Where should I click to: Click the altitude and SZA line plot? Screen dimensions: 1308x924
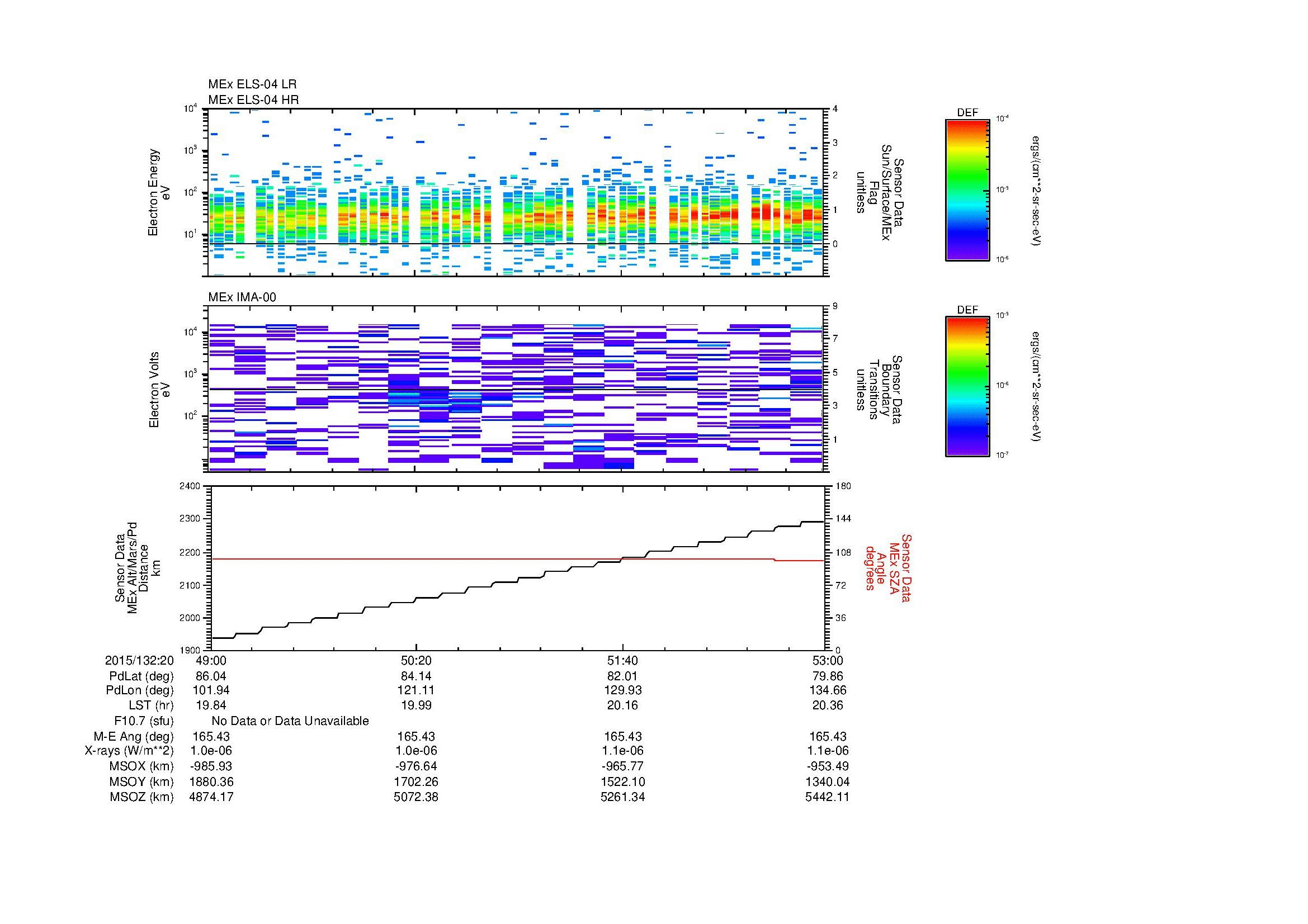point(517,568)
